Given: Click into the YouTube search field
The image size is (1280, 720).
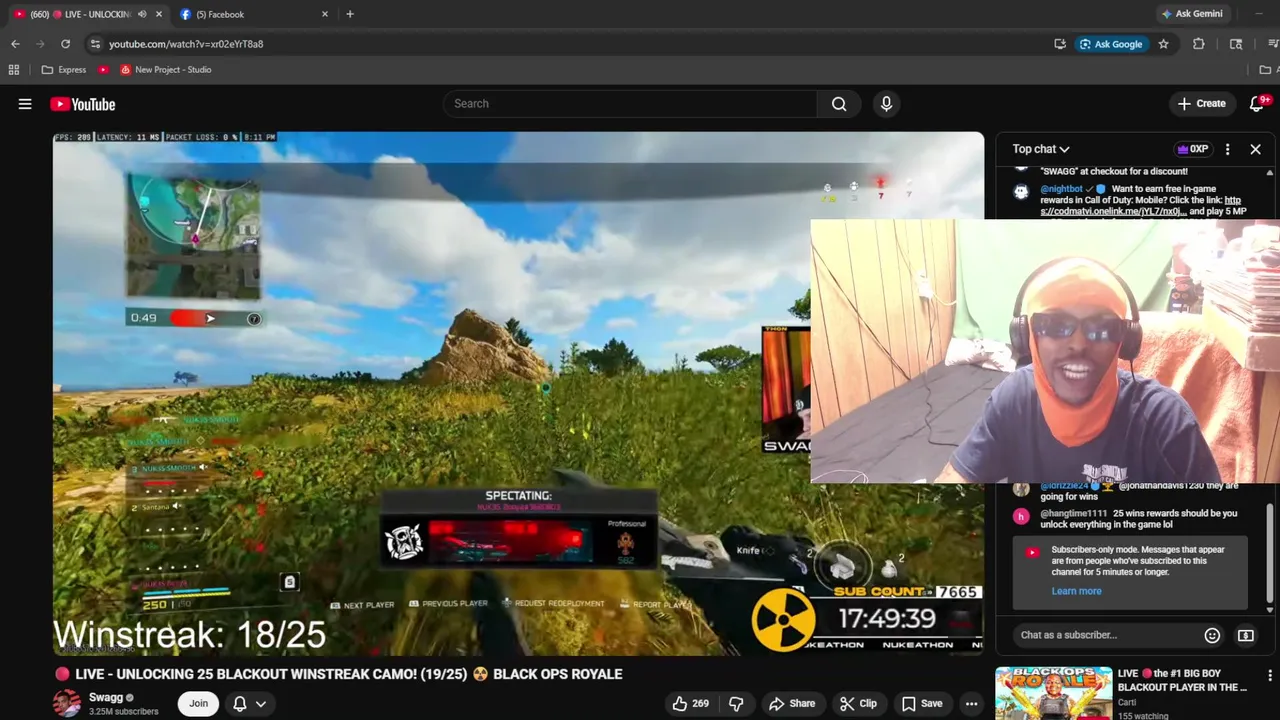Looking at the screenshot, I should pyautogui.click(x=630, y=104).
